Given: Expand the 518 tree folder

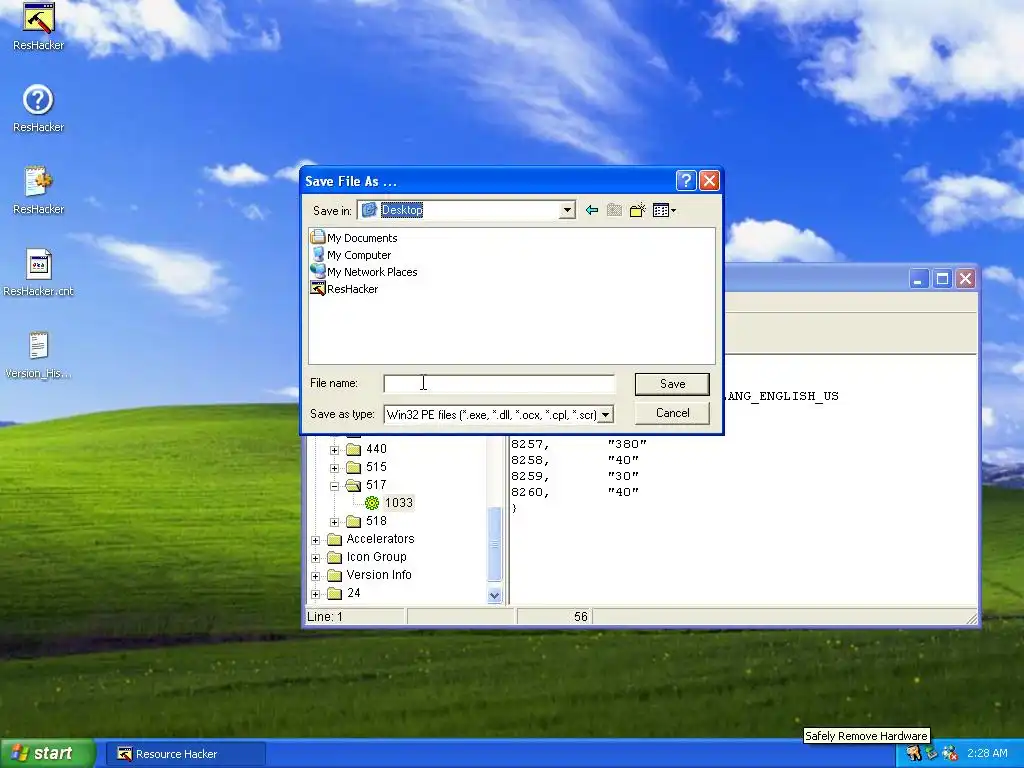Looking at the screenshot, I should point(334,522).
